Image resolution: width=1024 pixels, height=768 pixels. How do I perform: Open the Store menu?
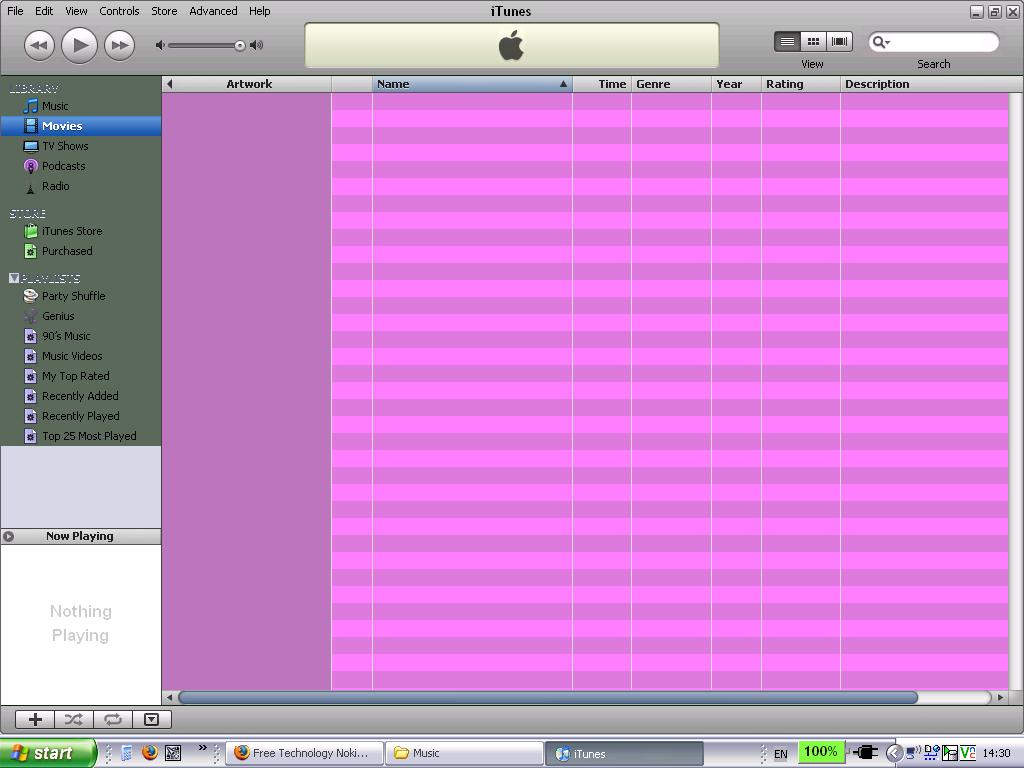coord(164,11)
